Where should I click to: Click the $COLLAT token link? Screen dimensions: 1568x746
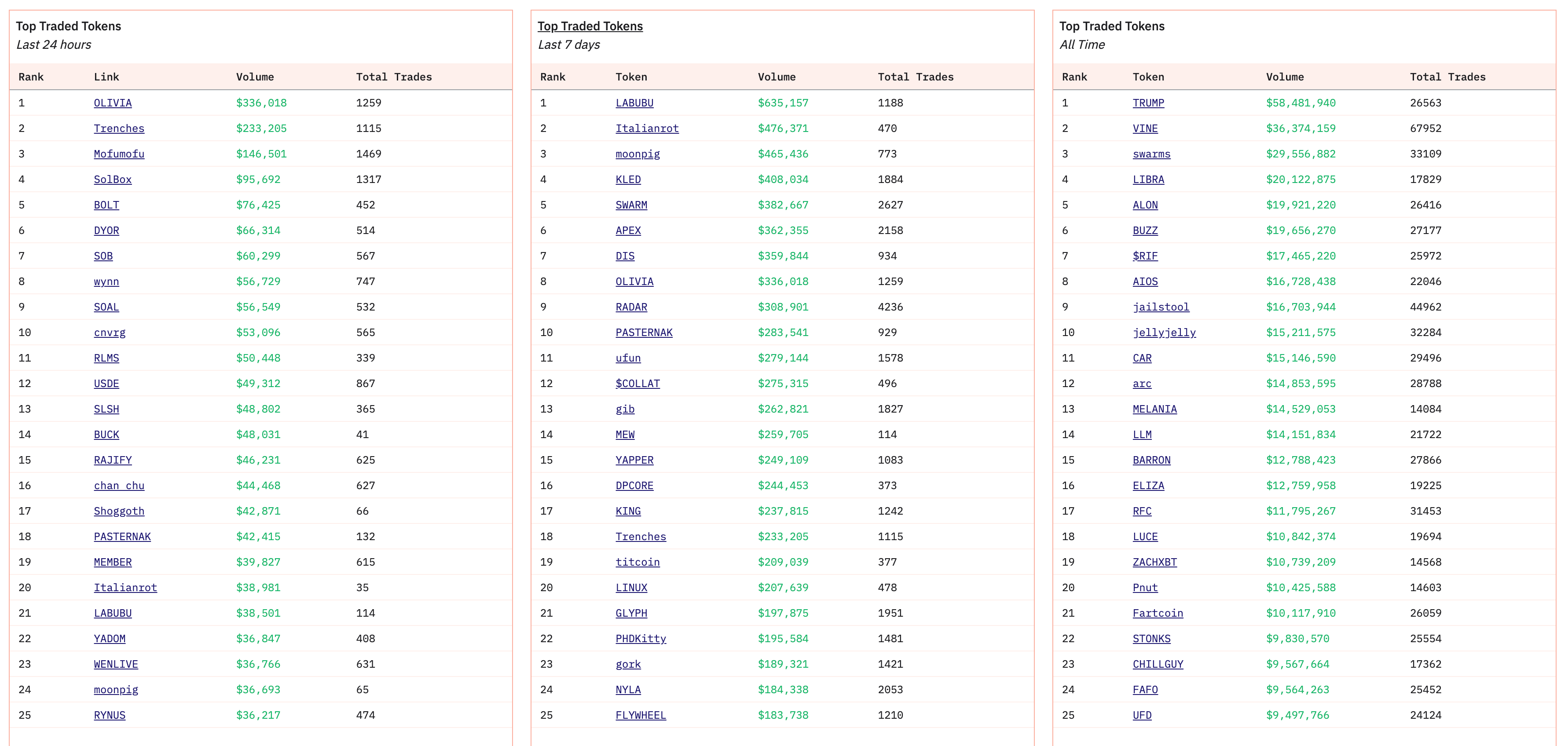click(637, 384)
